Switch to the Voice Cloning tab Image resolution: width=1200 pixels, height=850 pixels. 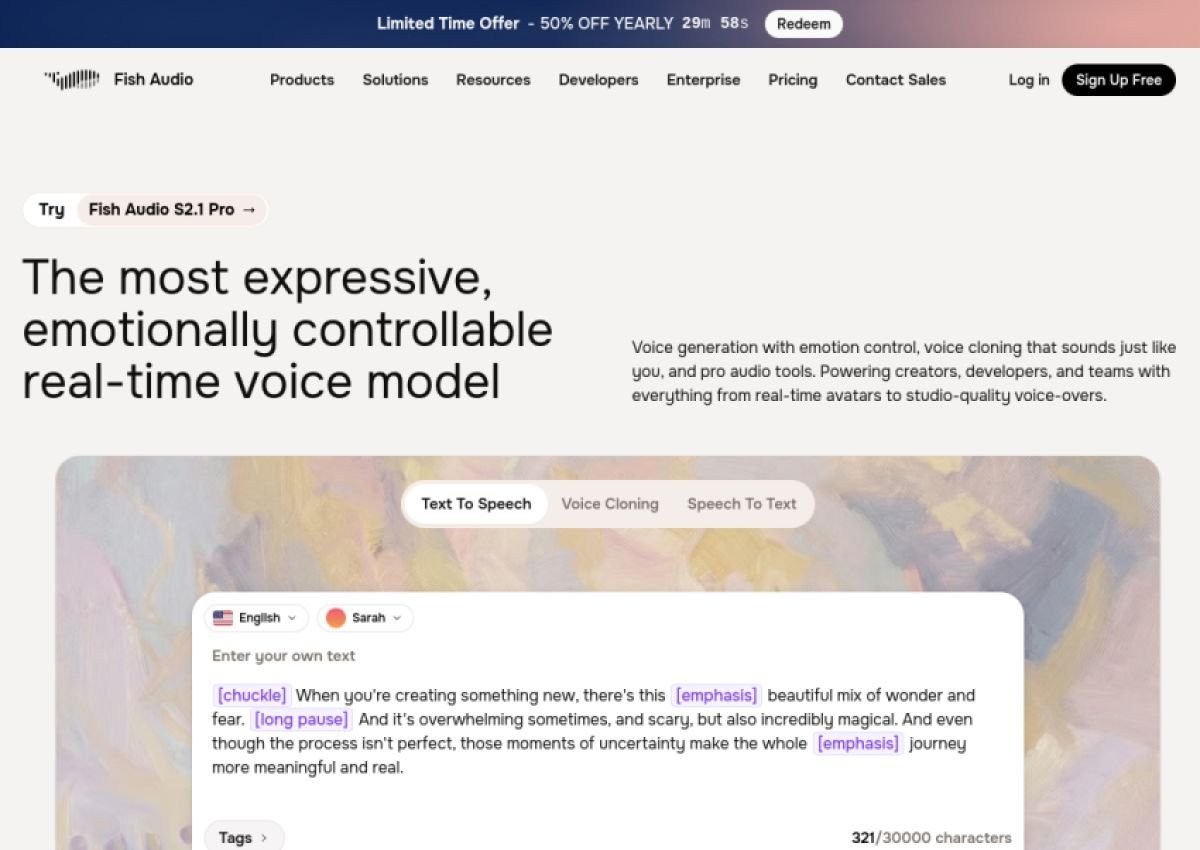pos(610,504)
